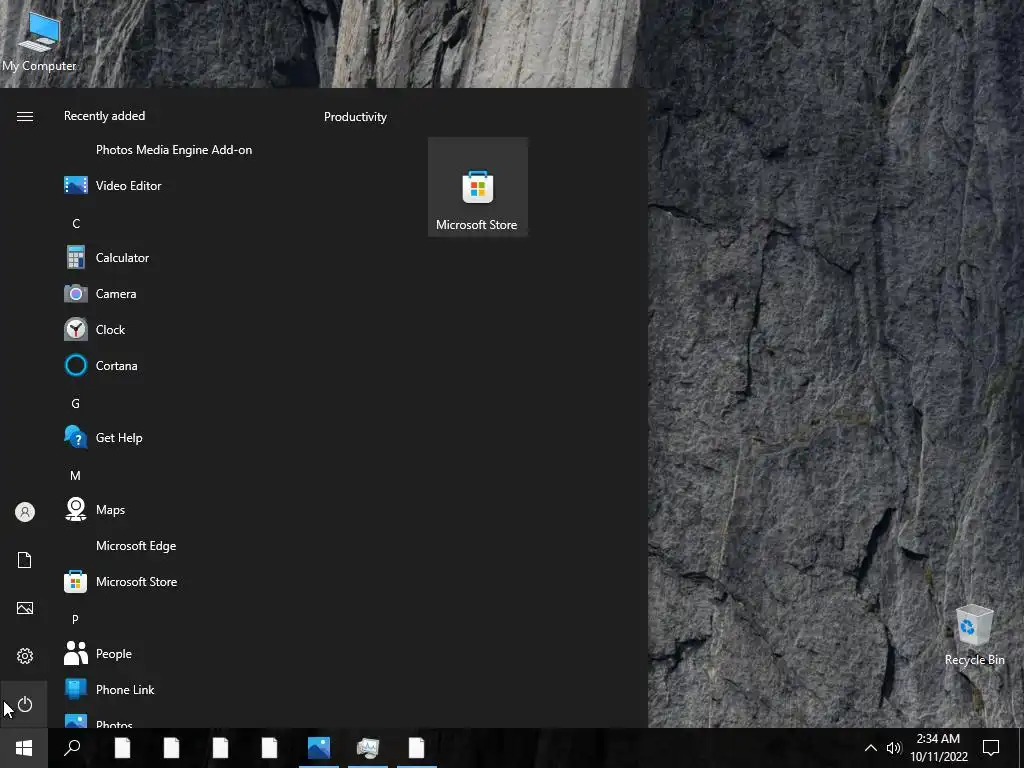Open the Photos icon on taskbar
The width and height of the screenshot is (1024, 768).
pyautogui.click(x=319, y=748)
